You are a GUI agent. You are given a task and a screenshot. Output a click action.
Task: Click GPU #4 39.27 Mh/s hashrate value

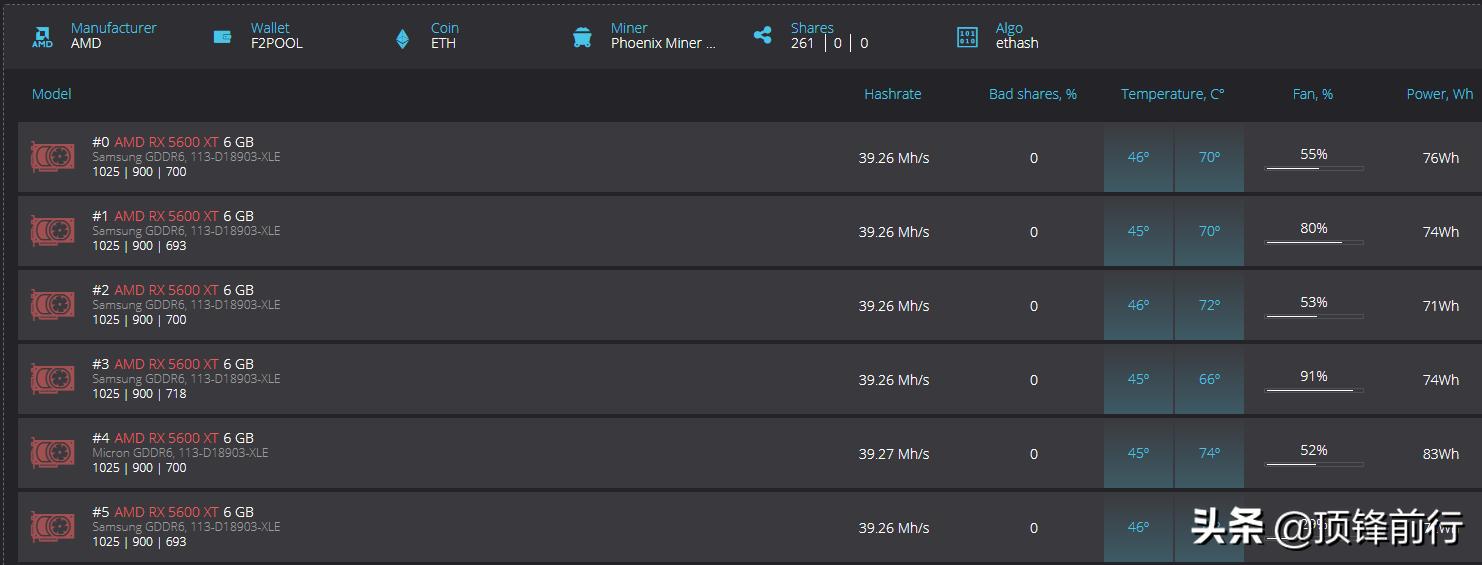893,454
